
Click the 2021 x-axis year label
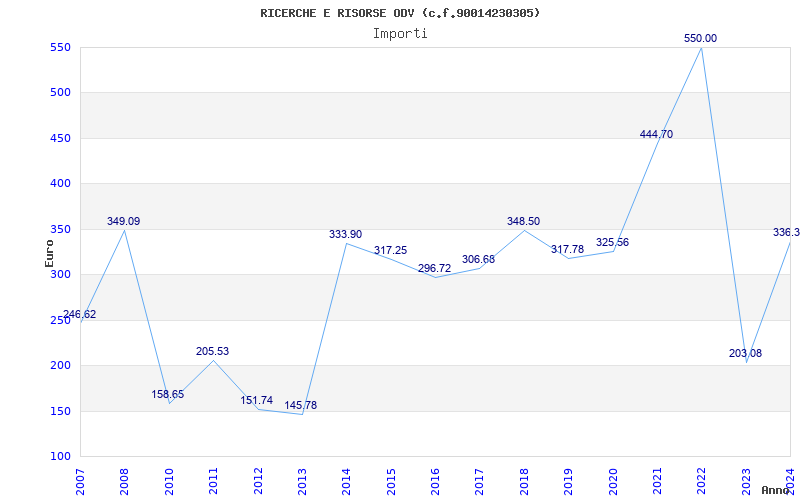pyautogui.click(x=657, y=481)
